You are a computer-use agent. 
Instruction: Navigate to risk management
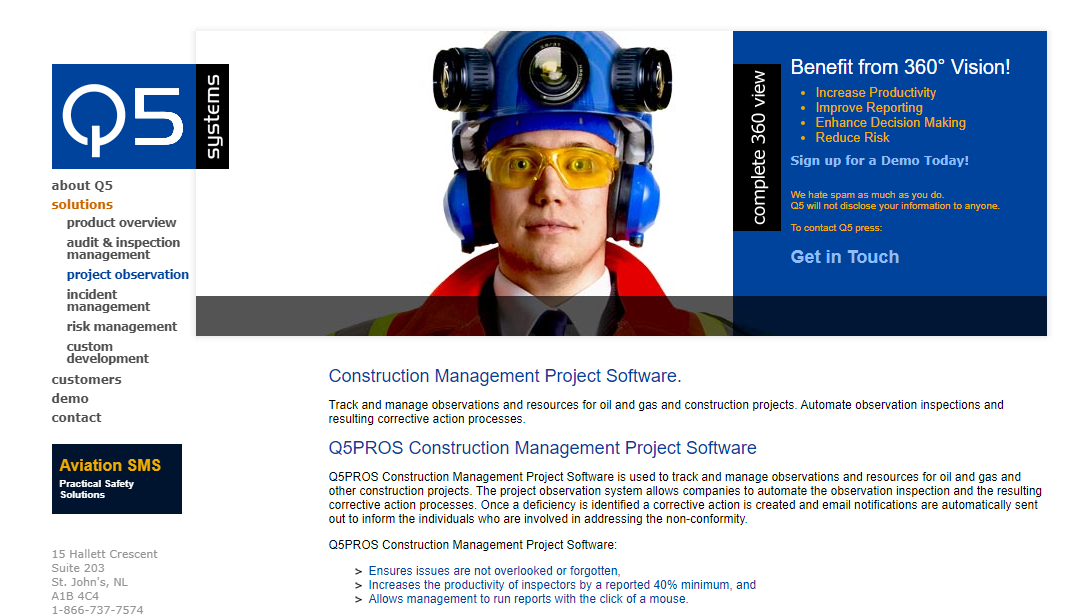[121, 327]
